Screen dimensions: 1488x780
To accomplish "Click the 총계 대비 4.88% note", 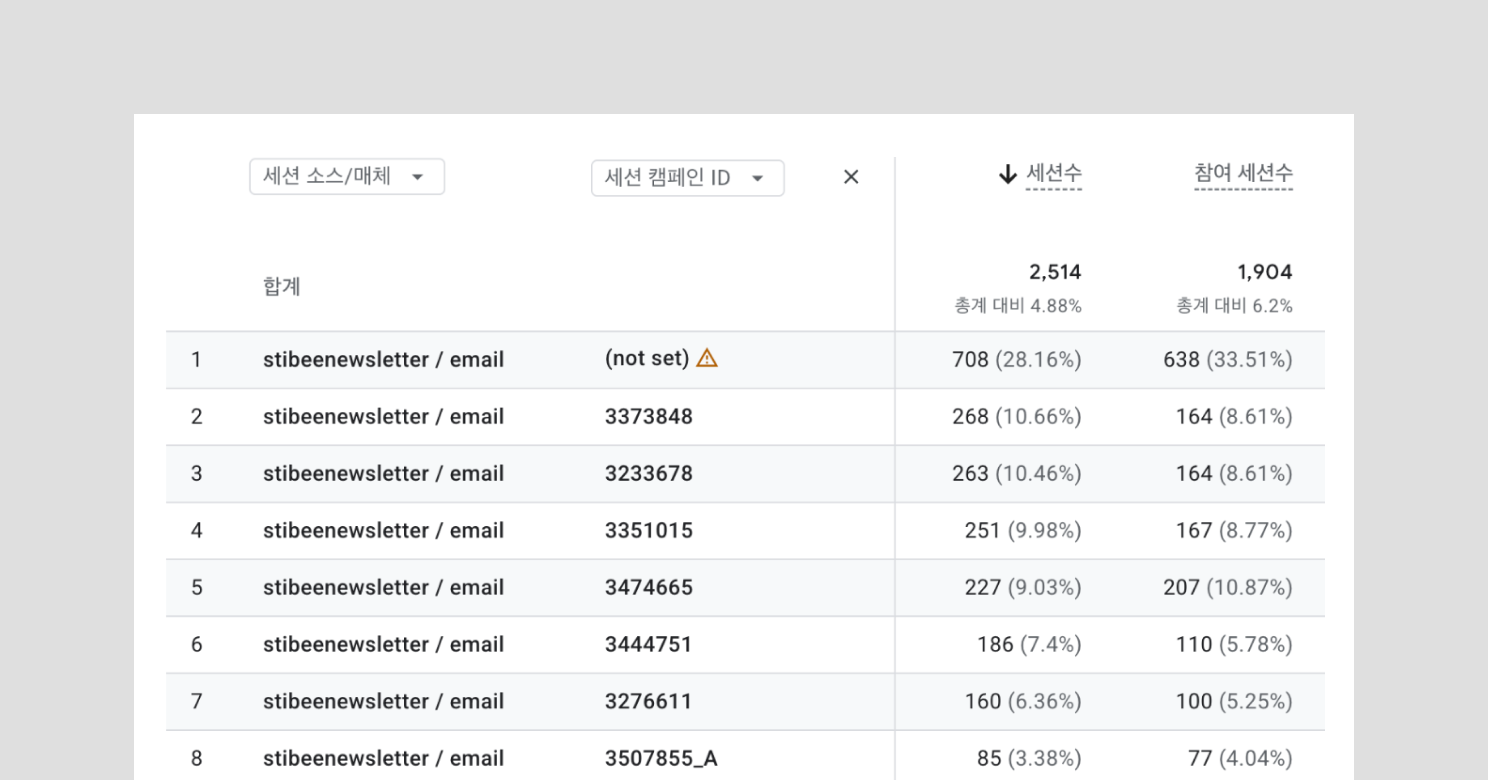I will [x=1018, y=306].
